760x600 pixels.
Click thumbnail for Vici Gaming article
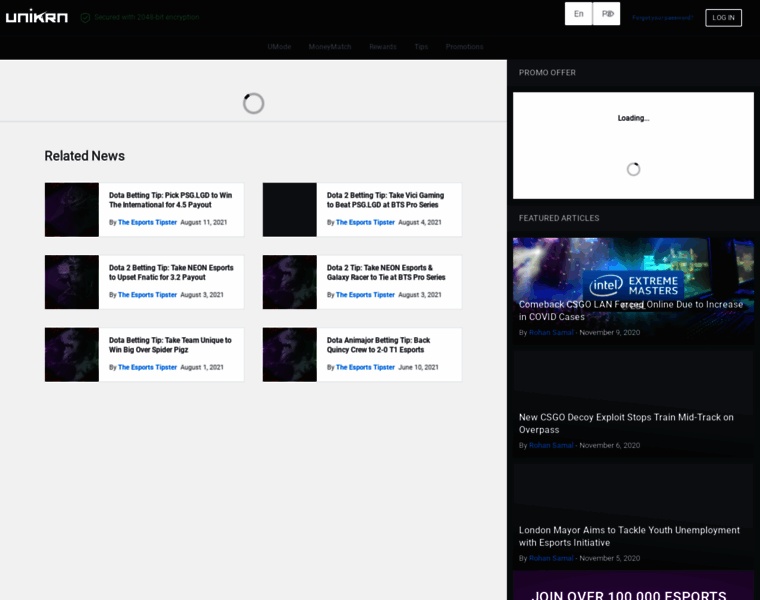click(290, 209)
